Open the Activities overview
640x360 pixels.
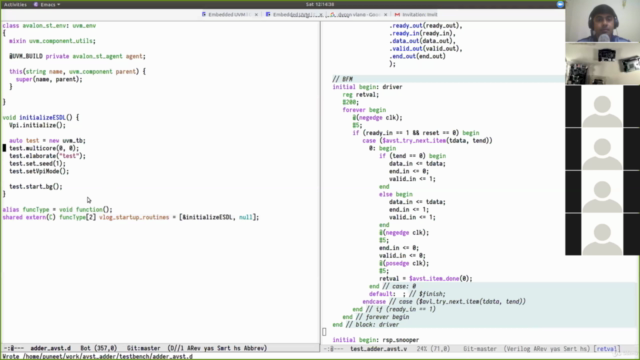15,4
